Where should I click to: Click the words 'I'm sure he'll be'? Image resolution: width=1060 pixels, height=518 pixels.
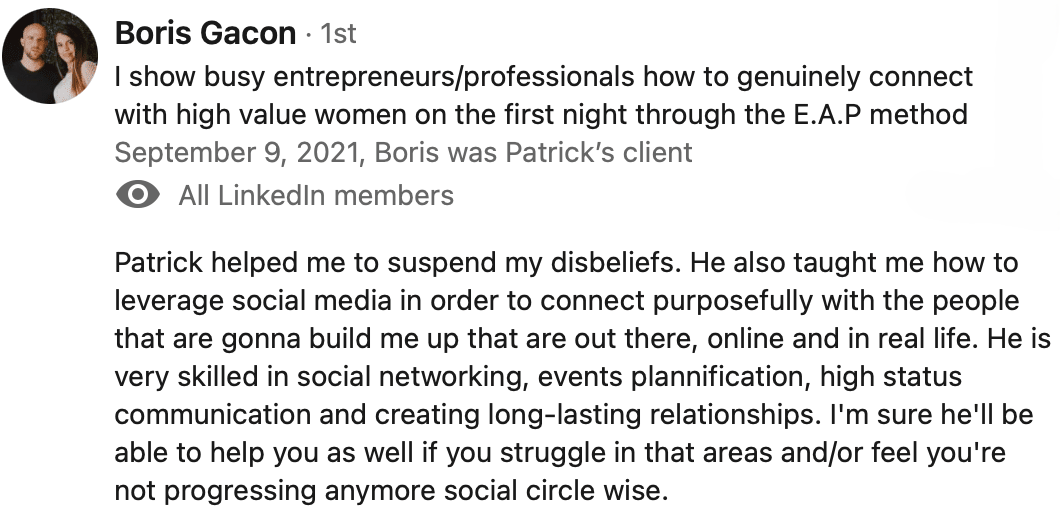coord(932,414)
